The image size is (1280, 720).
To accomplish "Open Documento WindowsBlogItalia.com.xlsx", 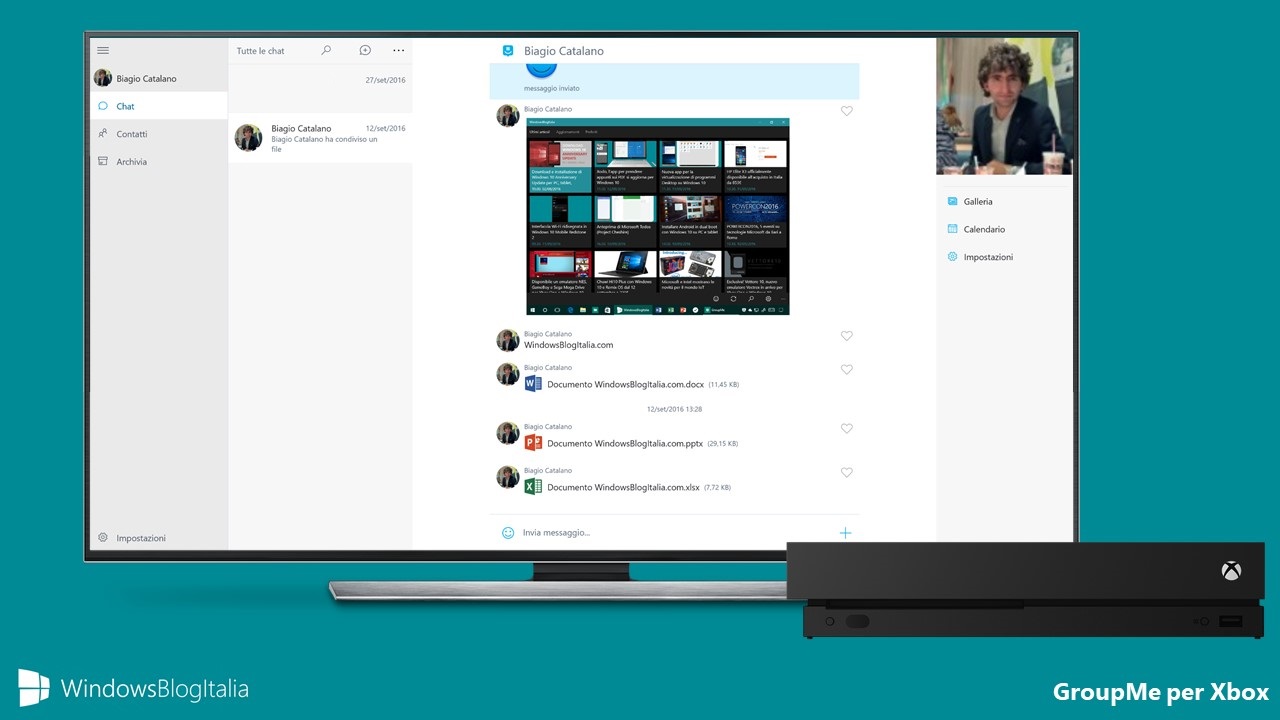I will 623,487.
